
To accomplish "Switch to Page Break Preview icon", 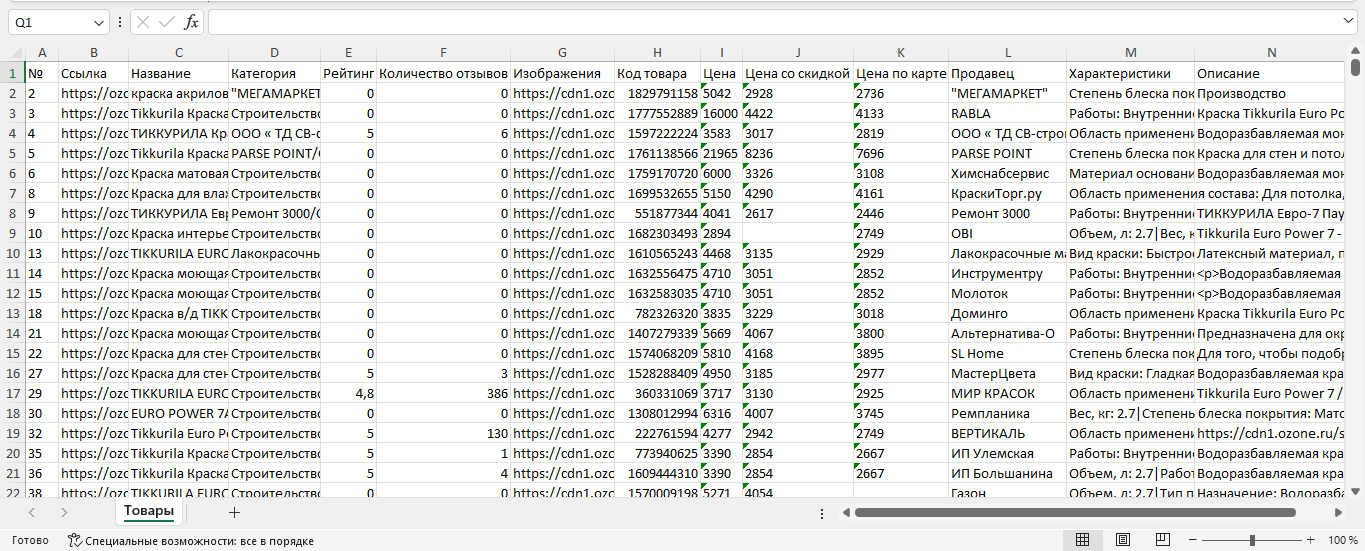I will [x=1164, y=540].
